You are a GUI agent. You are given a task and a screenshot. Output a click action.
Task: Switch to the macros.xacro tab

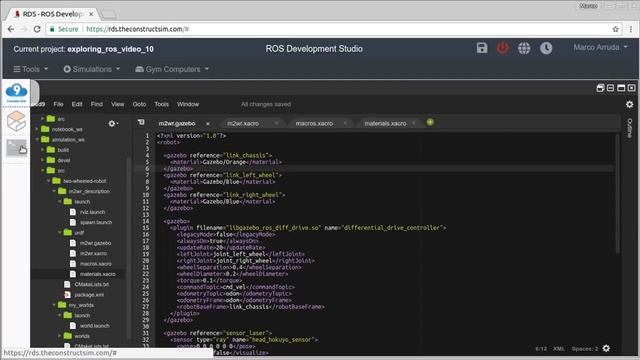314,123
